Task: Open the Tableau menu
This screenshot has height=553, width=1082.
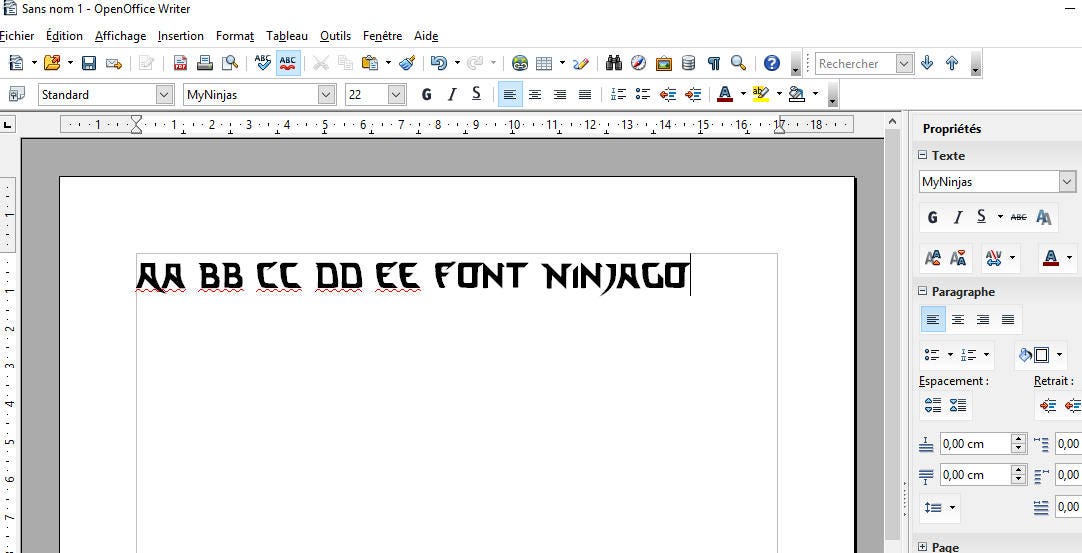Action: (287, 36)
